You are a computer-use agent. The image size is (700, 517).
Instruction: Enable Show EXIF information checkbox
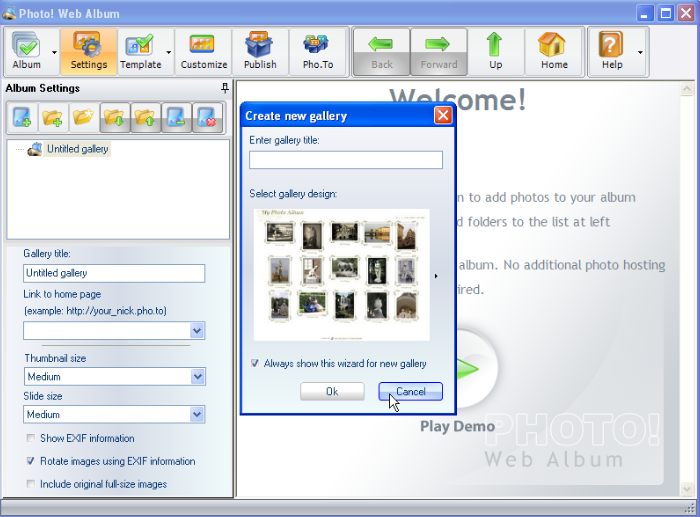(30, 438)
